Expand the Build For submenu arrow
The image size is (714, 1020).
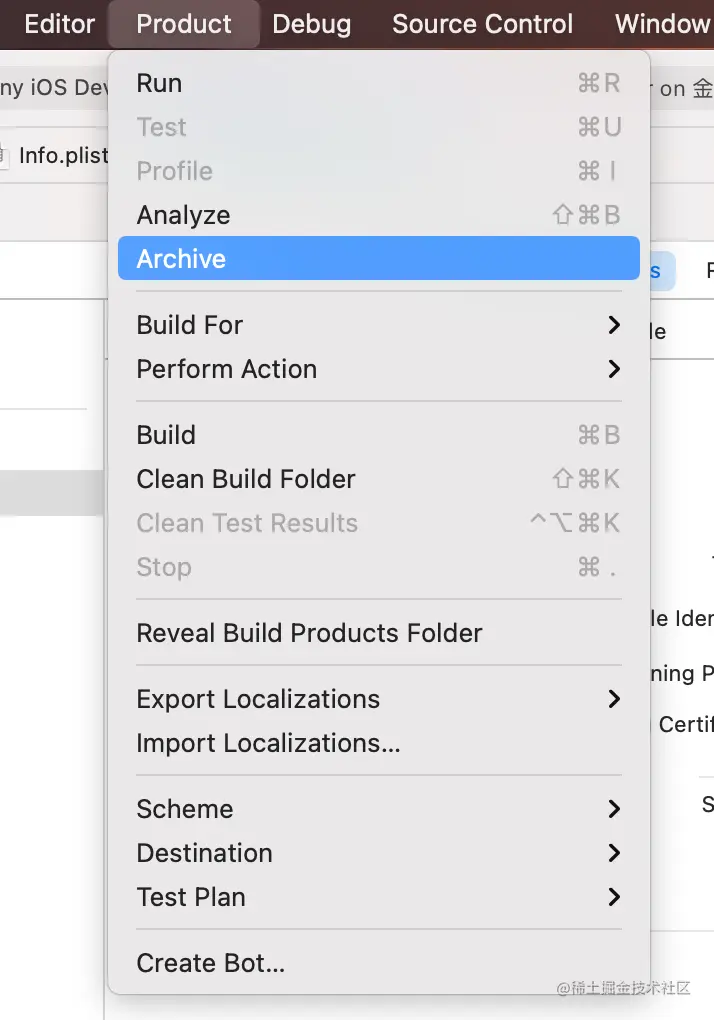click(614, 325)
